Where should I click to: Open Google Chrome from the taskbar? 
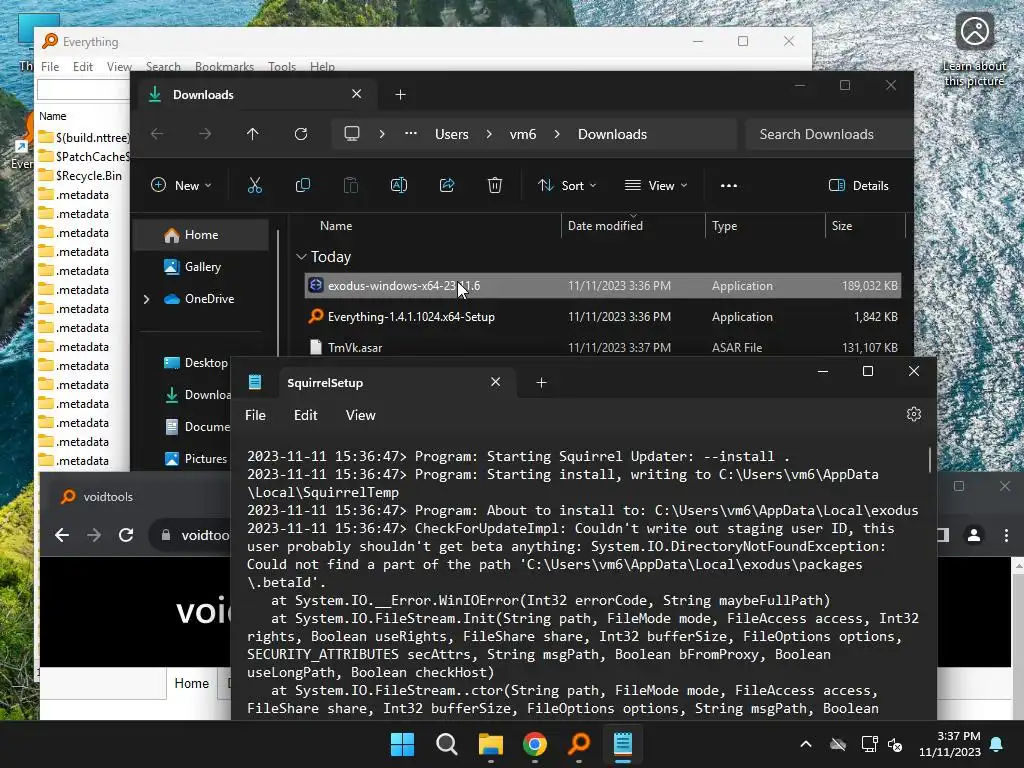[535, 744]
